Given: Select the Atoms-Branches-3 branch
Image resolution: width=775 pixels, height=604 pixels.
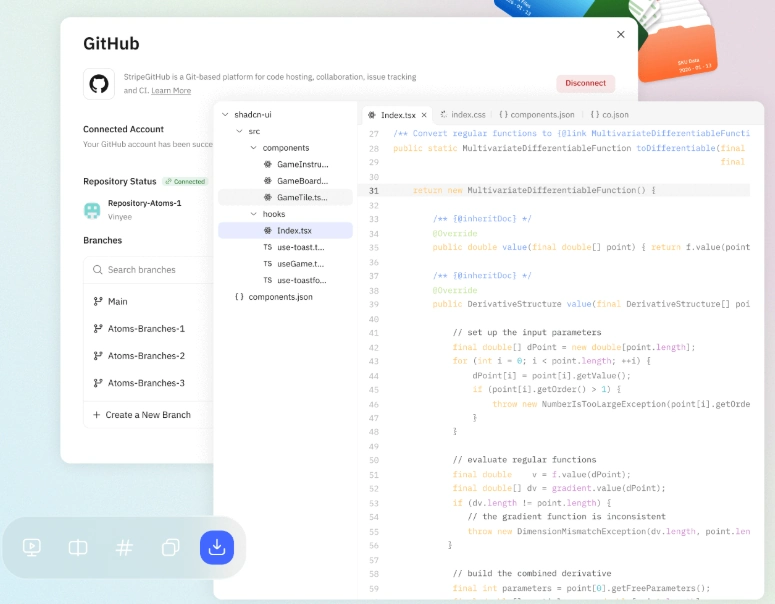Looking at the screenshot, I should point(146,383).
